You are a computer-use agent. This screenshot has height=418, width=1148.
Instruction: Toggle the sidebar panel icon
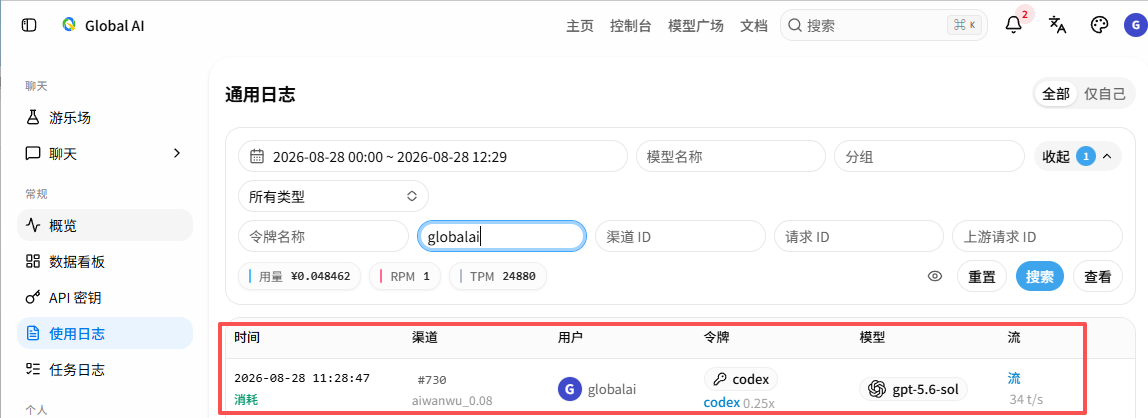tap(29, 25)
